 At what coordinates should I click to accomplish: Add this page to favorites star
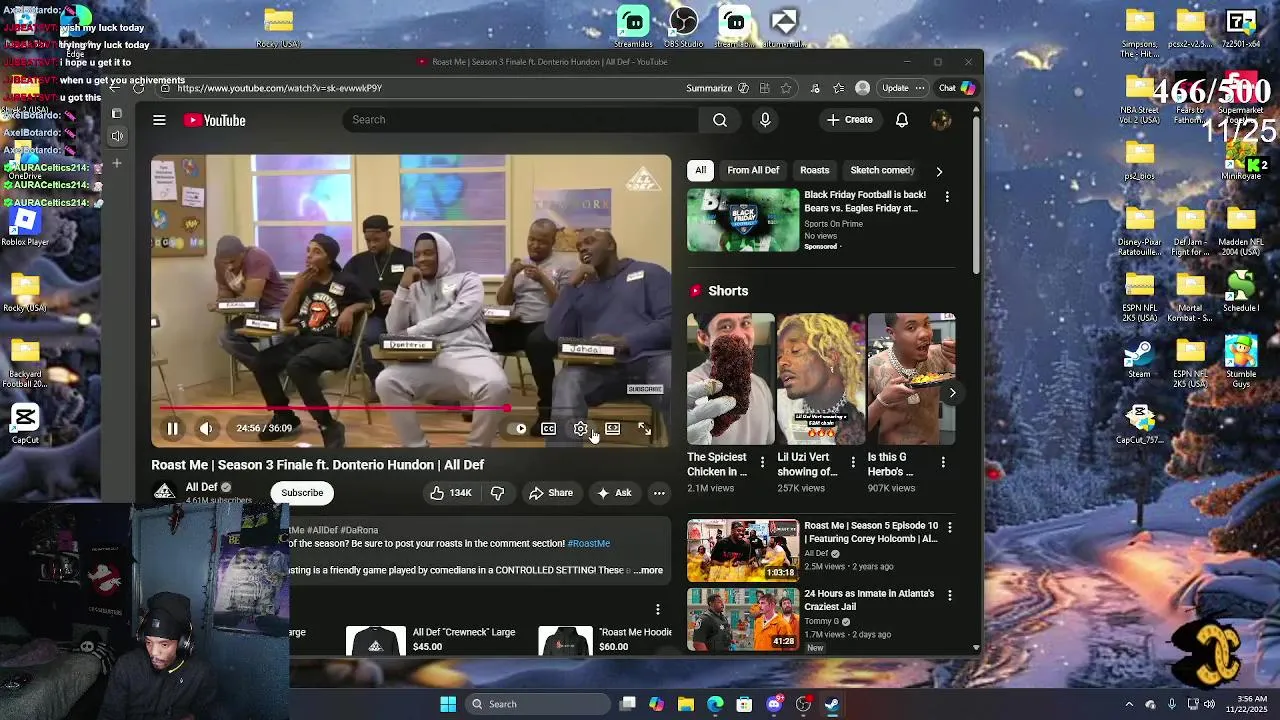tap(786, 88)
